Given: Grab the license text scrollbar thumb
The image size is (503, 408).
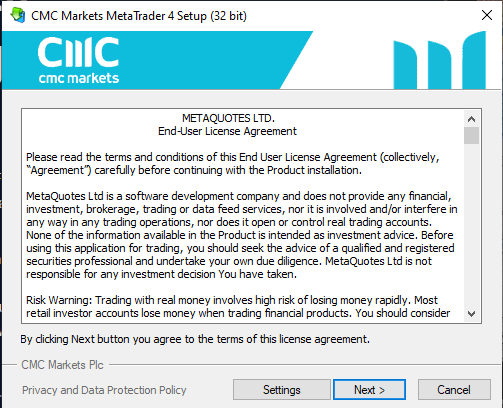Looking at the screenshot, I should [x=471, y=135].
